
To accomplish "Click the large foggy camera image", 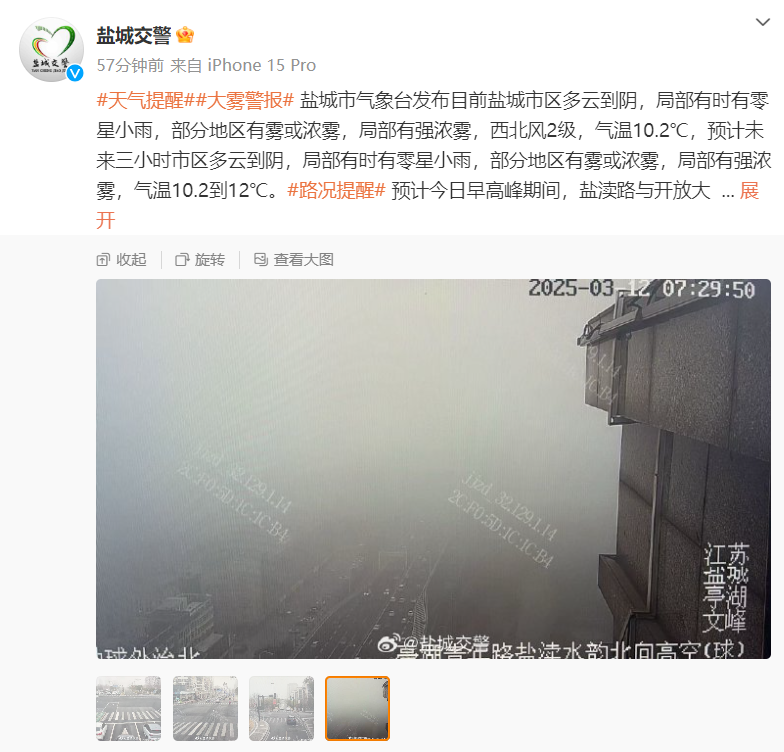I will coord(434,469).
